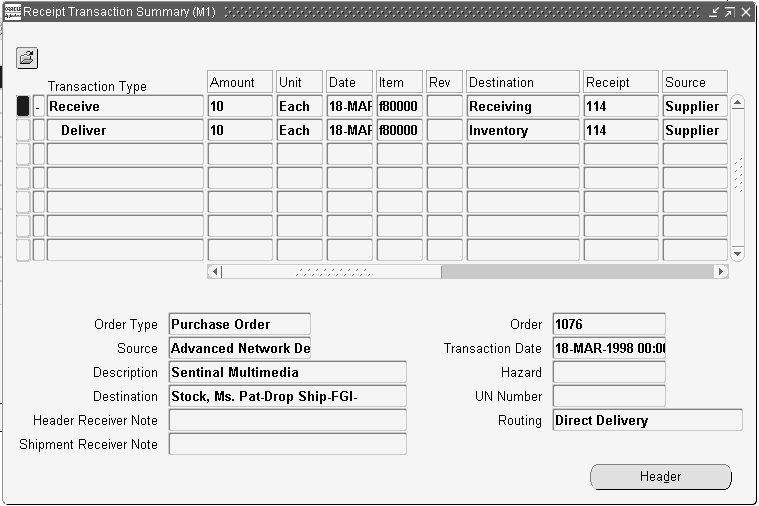The height and width of the screenshot is (506, 759).
Task: Click the Description field Sentinal Multimedia
Action: click(x=288, y=372)
